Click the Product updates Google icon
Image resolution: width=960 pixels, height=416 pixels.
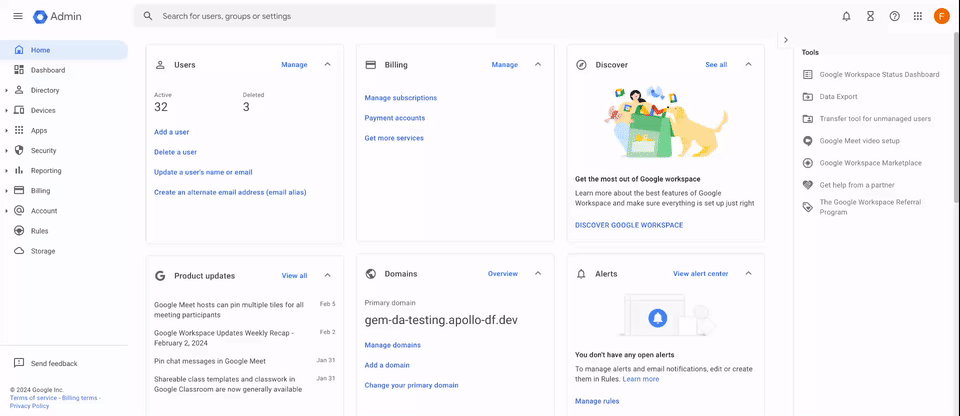[160, 276]
